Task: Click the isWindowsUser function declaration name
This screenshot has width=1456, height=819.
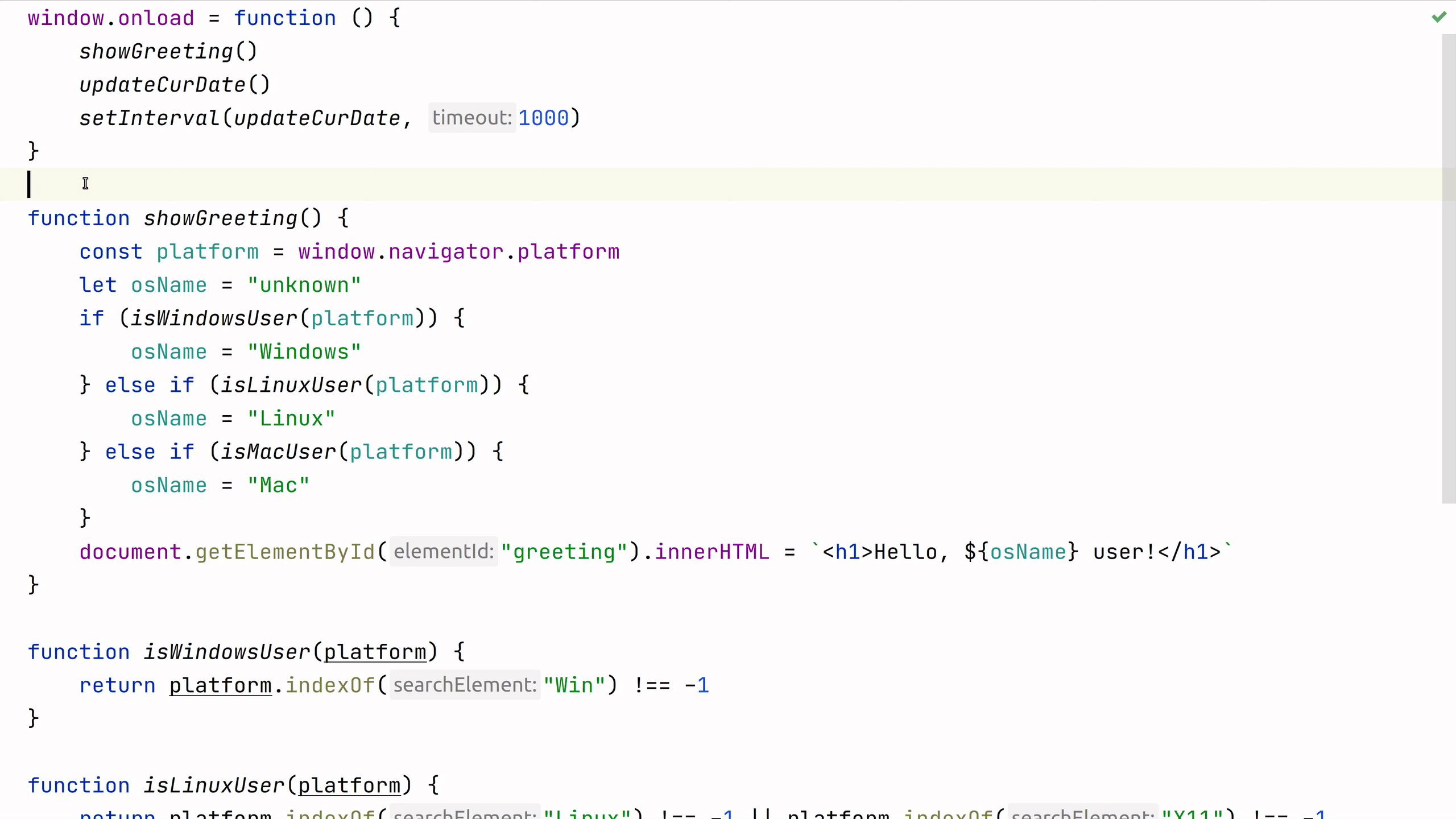Action: coord(227,652)
